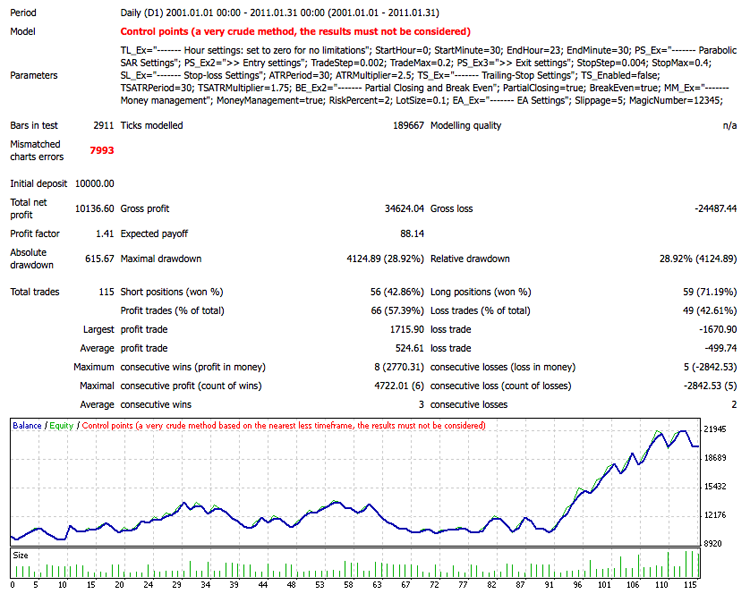The width and height of the screenshot is (750, 594).
Task: Click the 18689 y-axis label
Action: pyautogui.click(x=715, y=458)
